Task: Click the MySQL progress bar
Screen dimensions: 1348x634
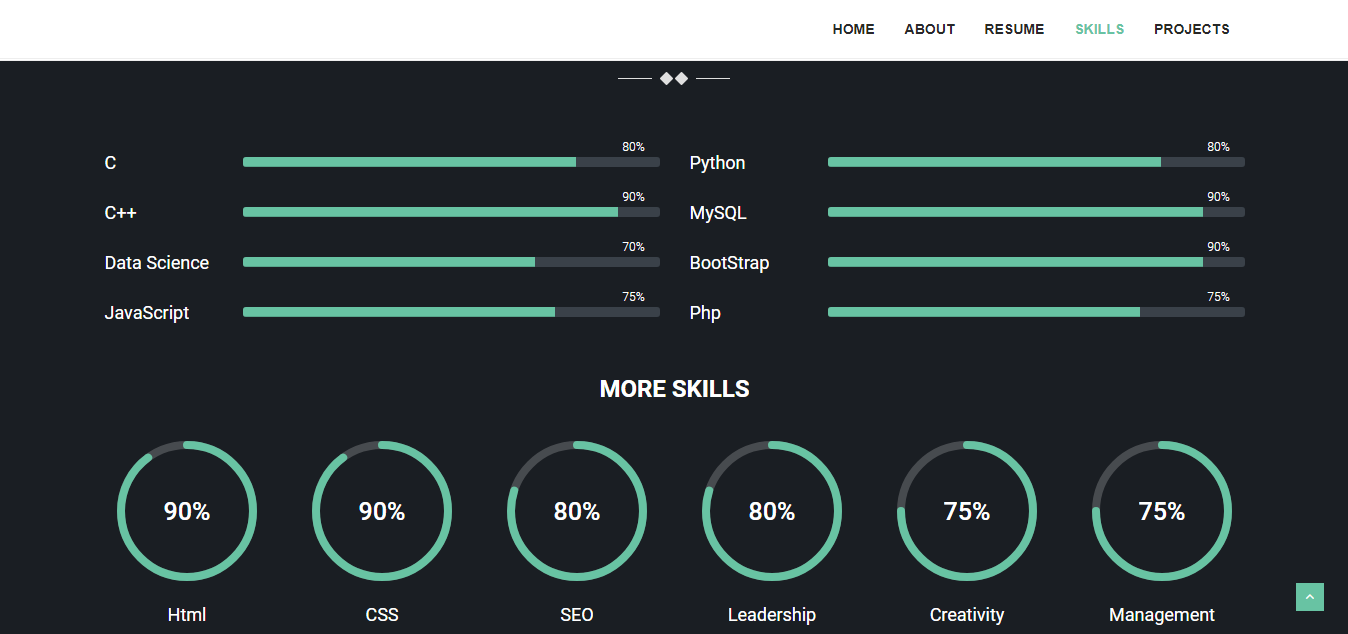Action: [x=1036, y=212]
